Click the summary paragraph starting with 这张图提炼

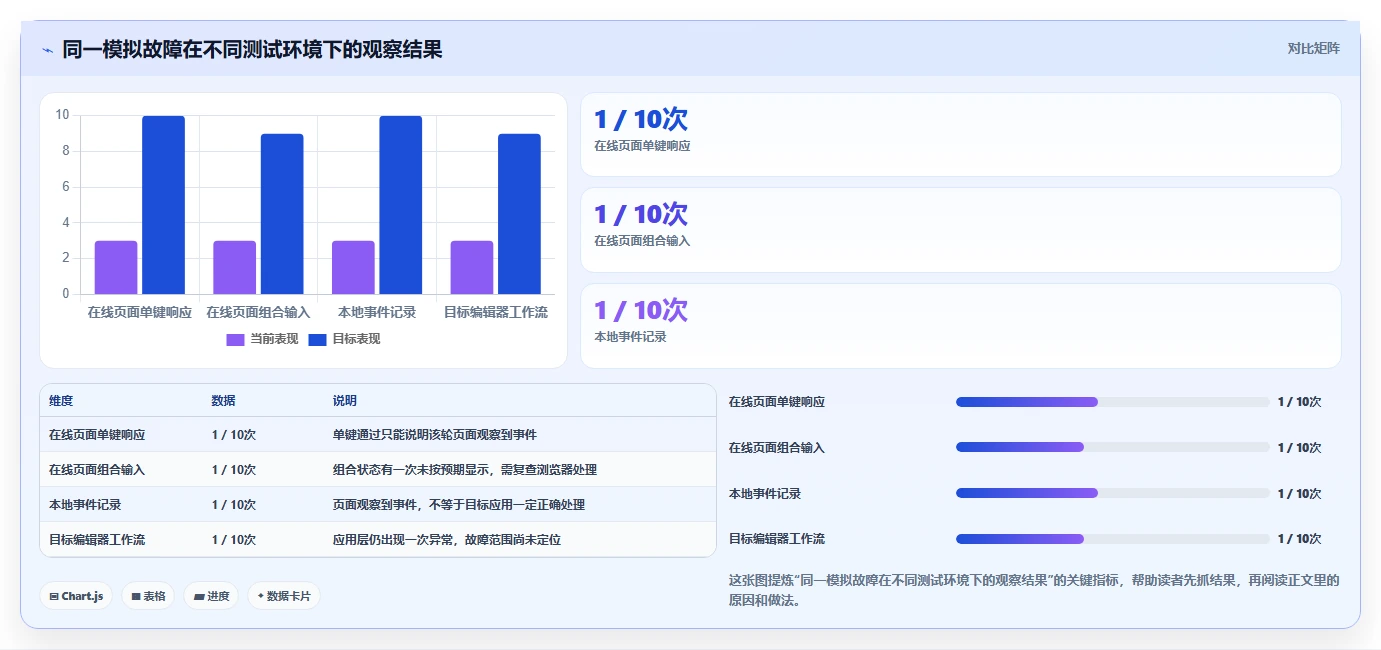click(1034, 591)
